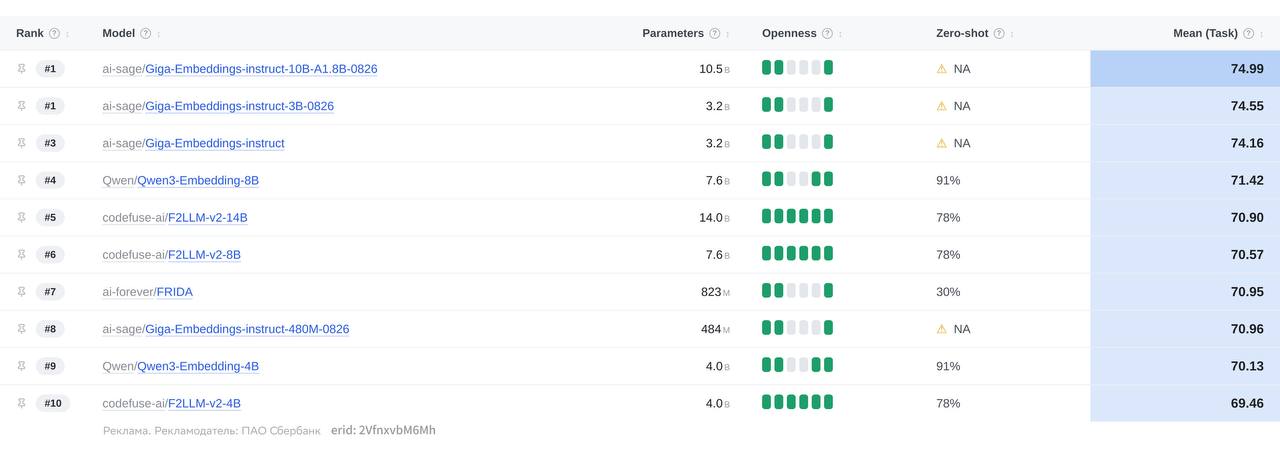Sort rows by Zero-shot percentage
This screenshot has height=451, width=1280.
tap(1012, 34)
